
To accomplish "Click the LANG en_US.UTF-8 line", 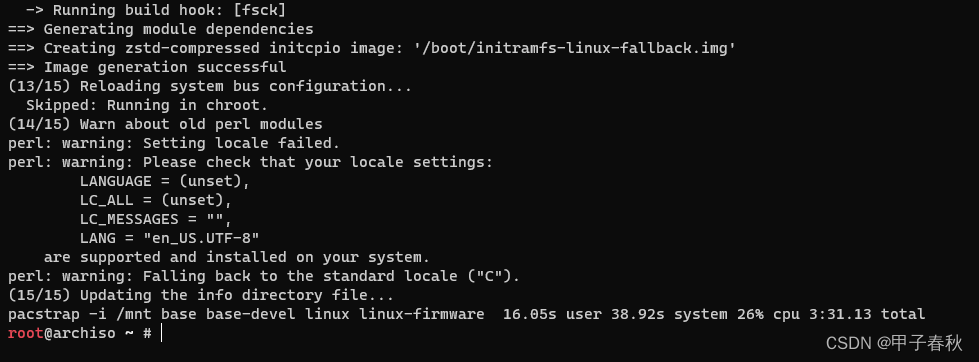I will coord(170,238).
